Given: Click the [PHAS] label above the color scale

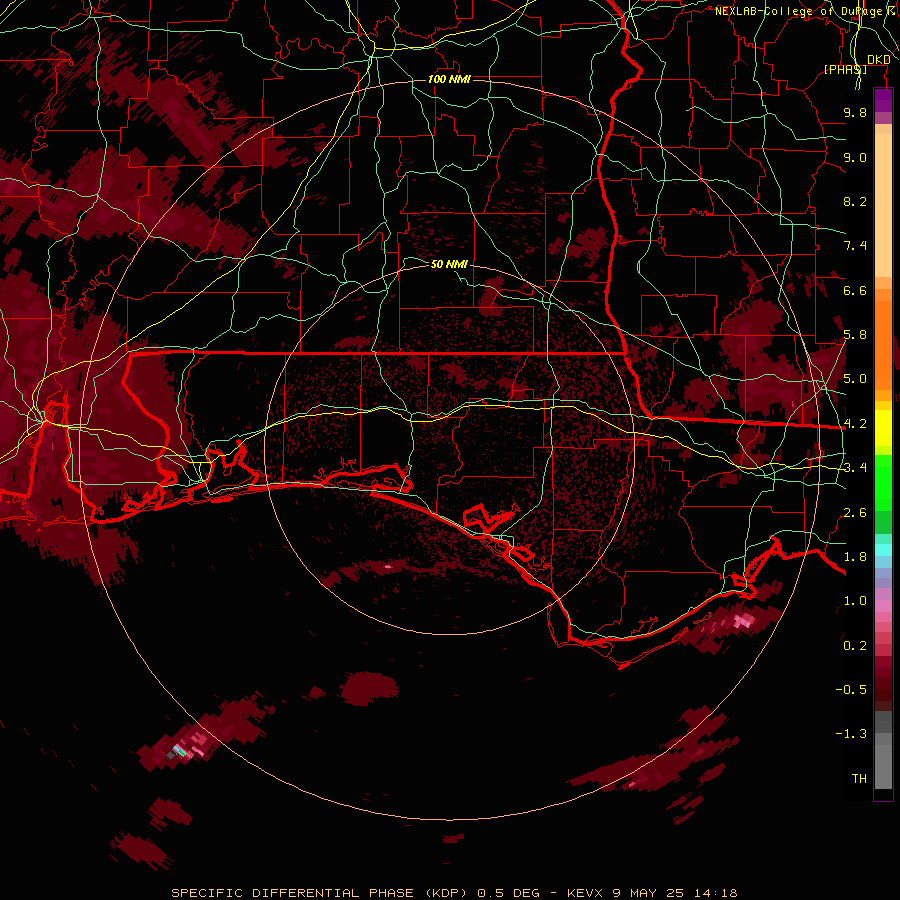Looking at the screenshot, I should coord(845,69).
